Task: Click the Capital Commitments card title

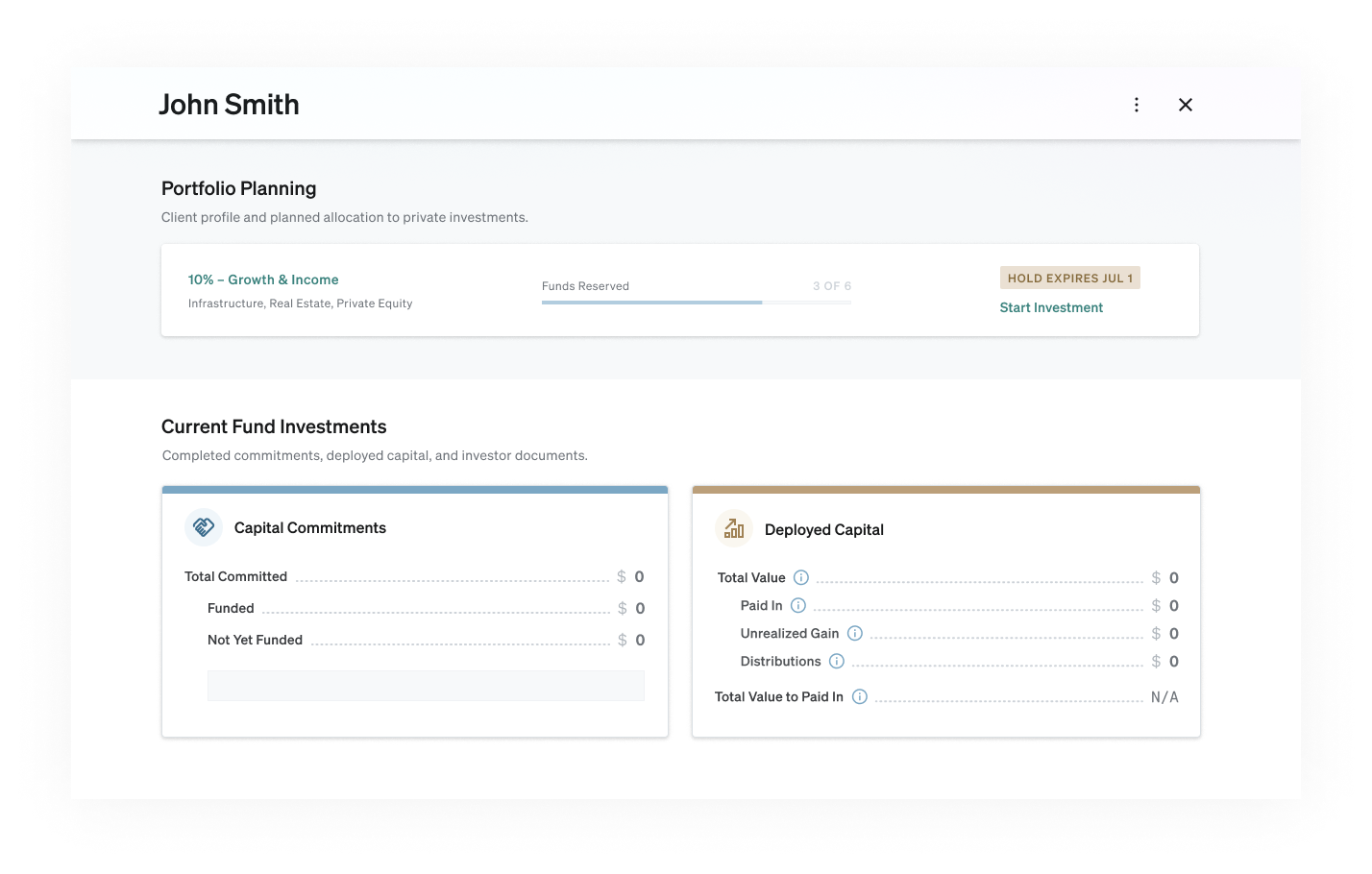Action: tap(310, 527)
